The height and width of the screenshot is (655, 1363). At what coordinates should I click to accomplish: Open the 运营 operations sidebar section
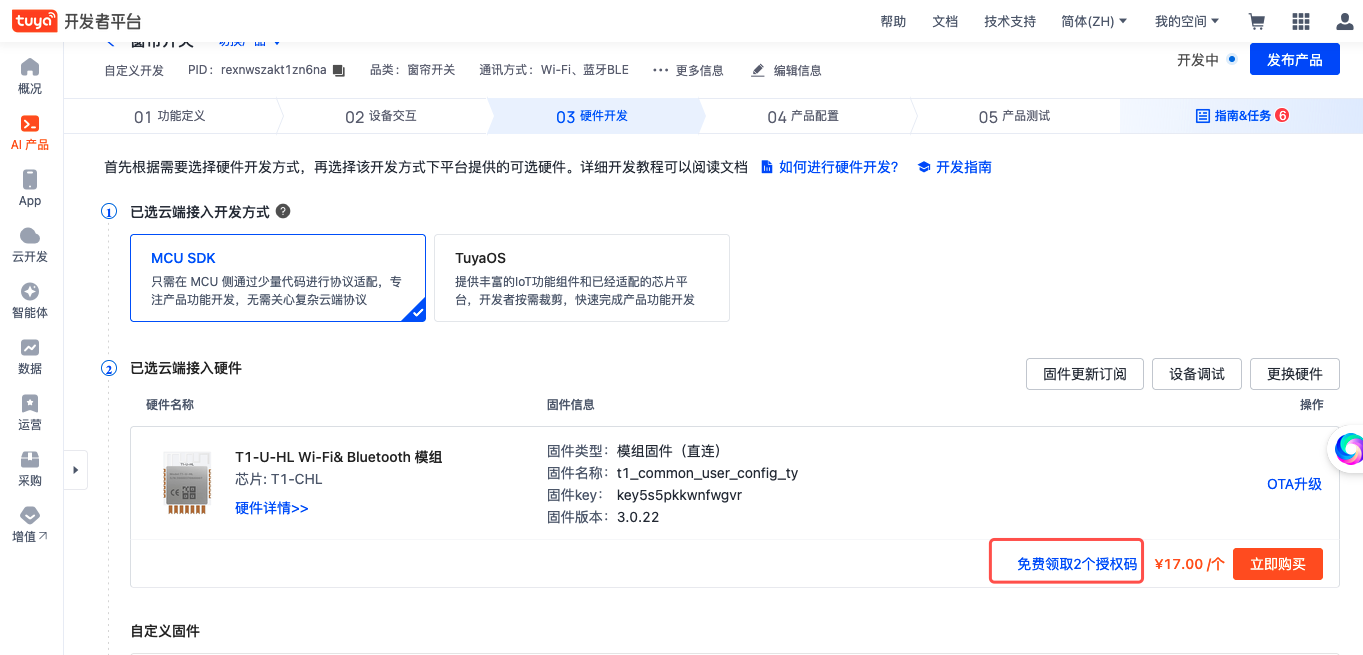[x=30, y=412]
